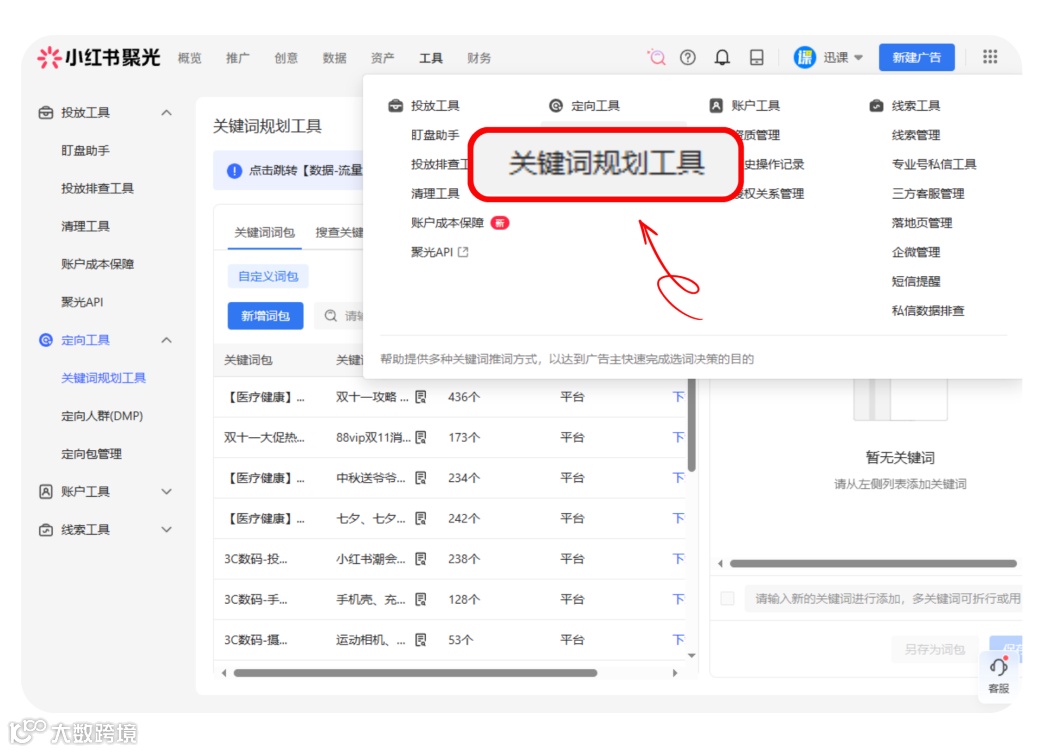This screenshot has width=1057, height=752.
Task: Open the help question-mark icon
Action: pos(688,57)
